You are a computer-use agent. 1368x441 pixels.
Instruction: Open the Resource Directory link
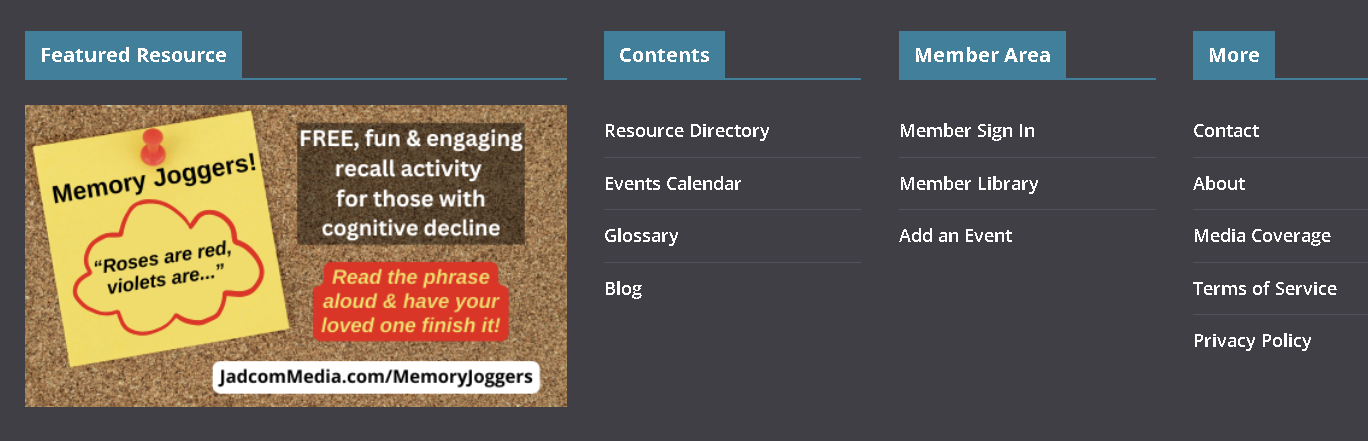(686, 131)
